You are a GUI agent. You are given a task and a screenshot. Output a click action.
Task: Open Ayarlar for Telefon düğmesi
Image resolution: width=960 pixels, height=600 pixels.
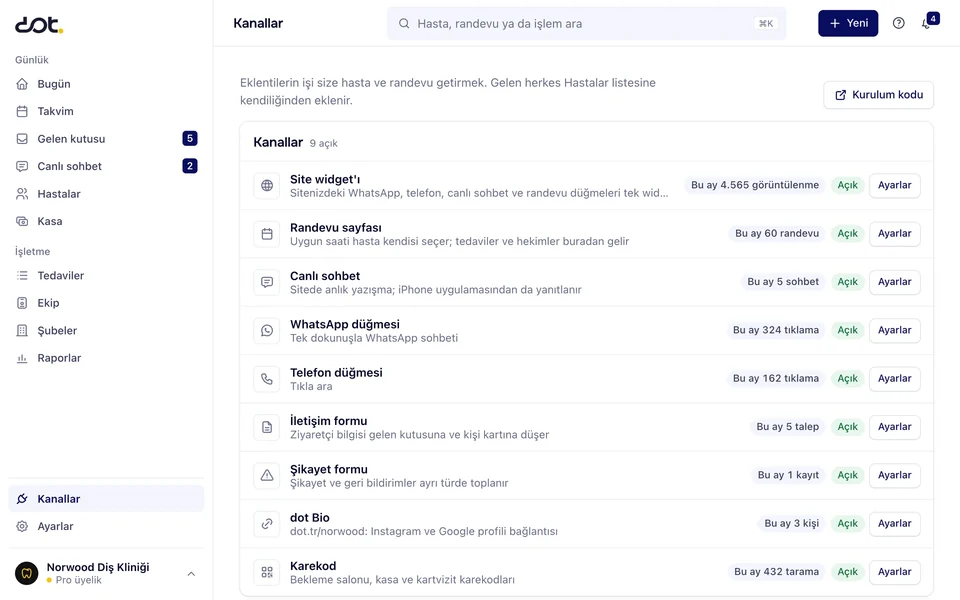pos(894,379)
